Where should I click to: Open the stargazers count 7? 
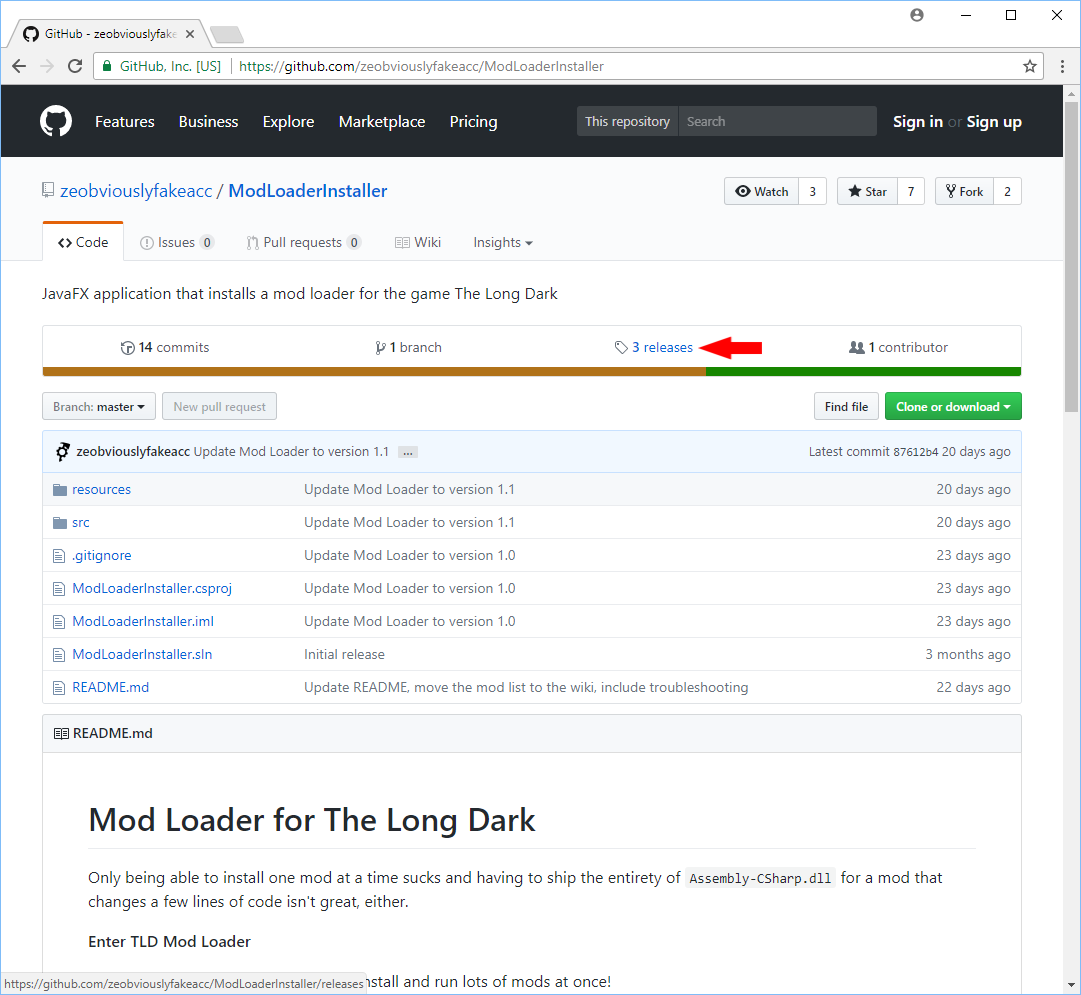[911, 192]
